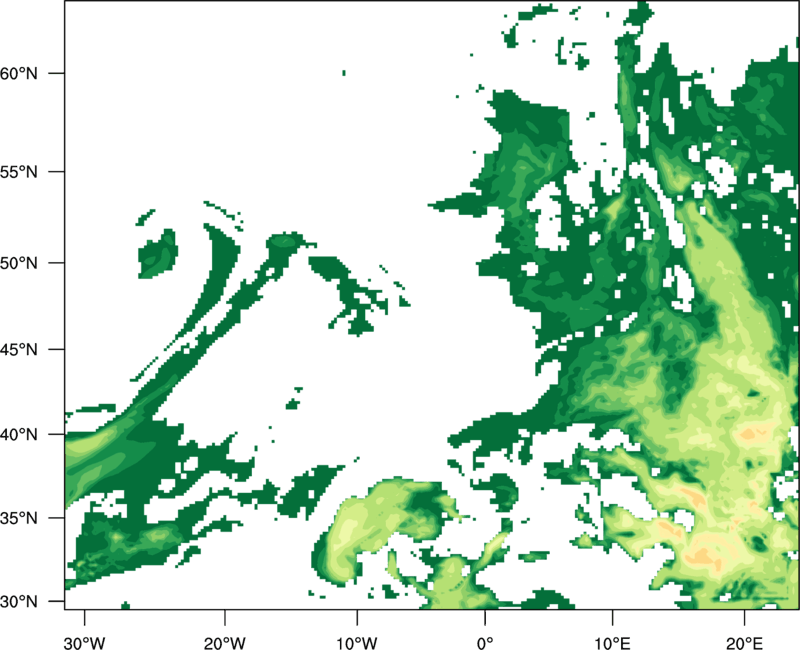Click the 10°E longitude axis label
The width and height of the screenshot is (800, 650).
(612, 643)
